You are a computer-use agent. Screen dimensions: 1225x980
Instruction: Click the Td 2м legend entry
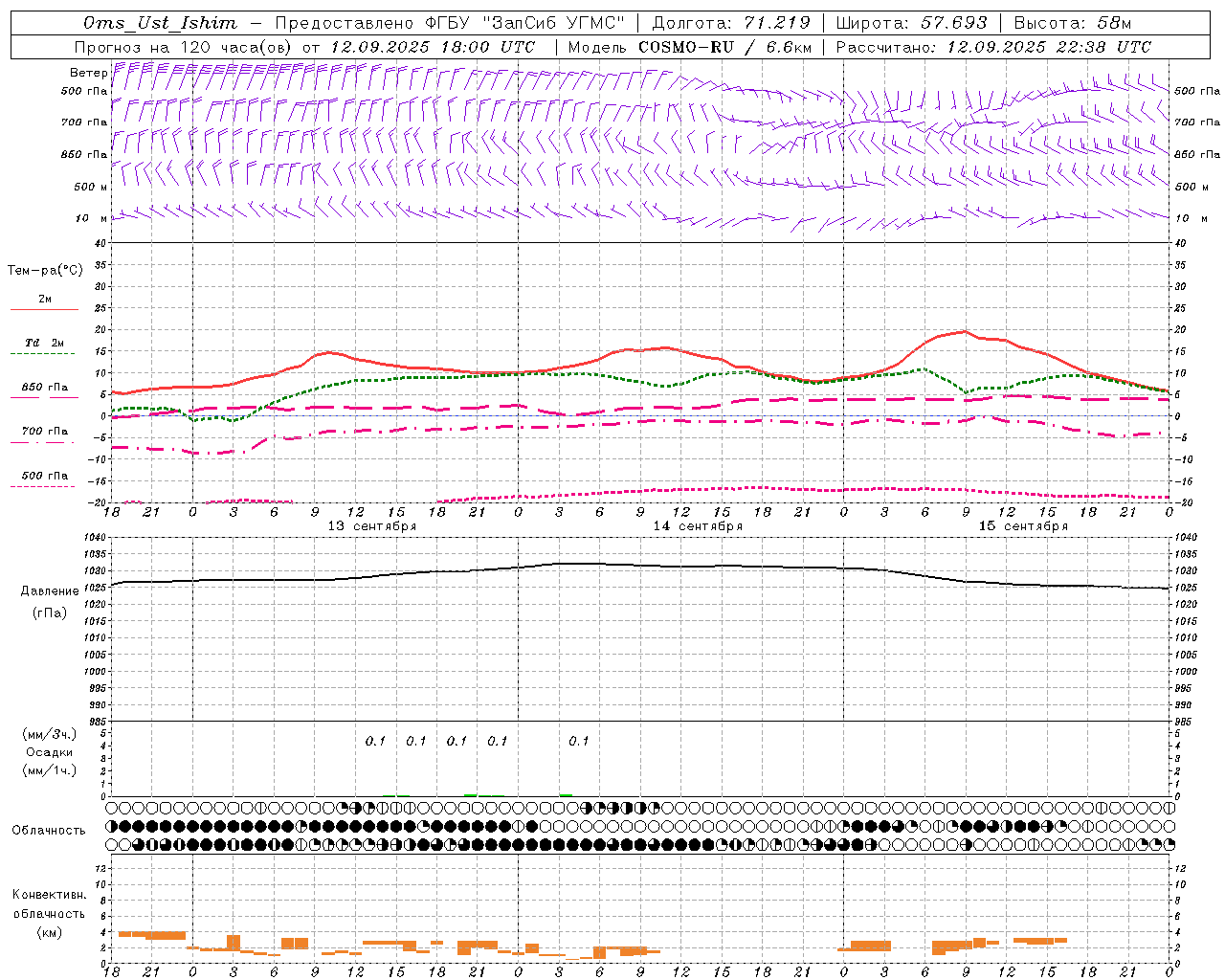[x=45, y=343]
